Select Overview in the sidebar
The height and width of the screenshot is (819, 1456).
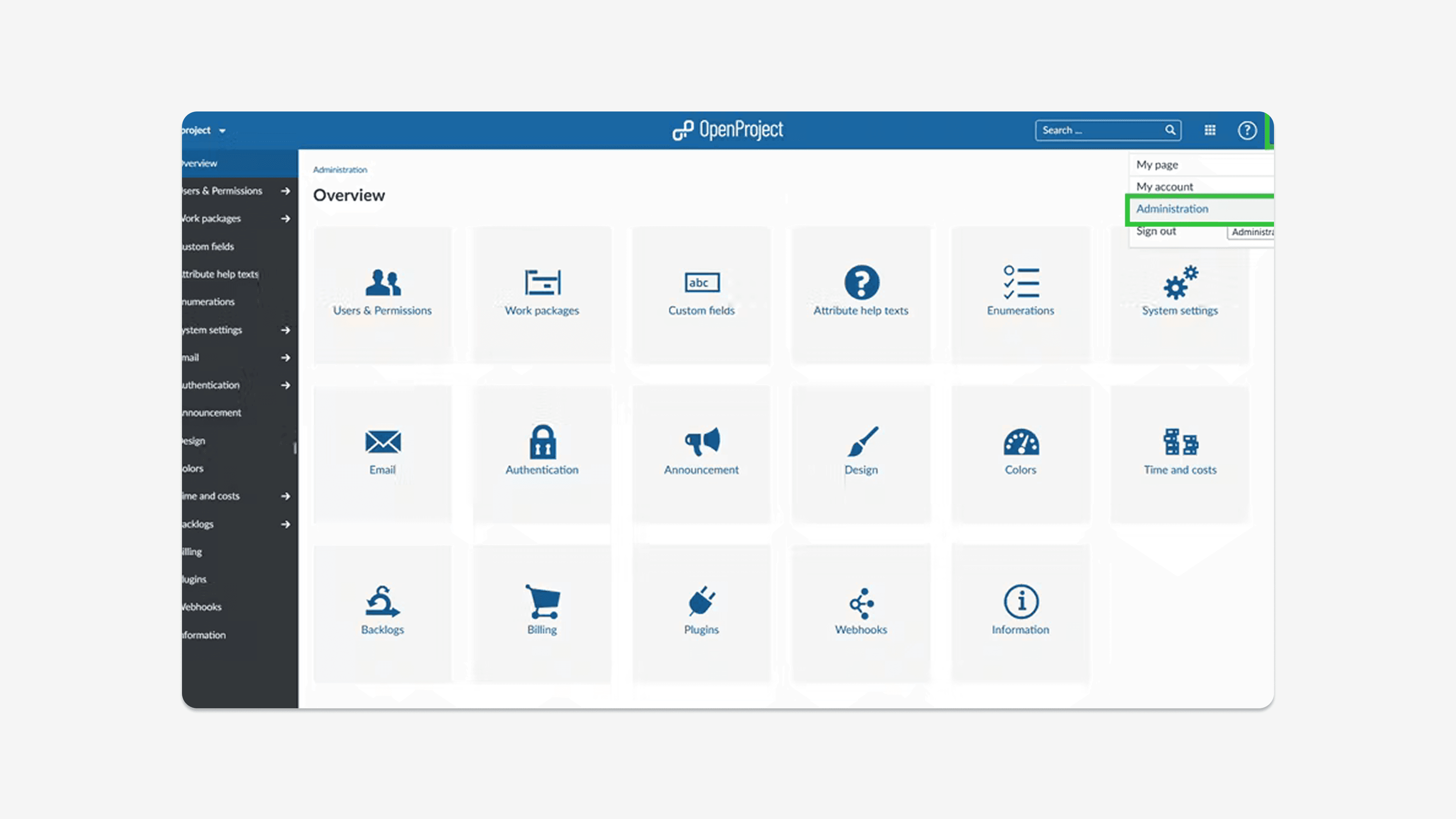click(240, 163)
